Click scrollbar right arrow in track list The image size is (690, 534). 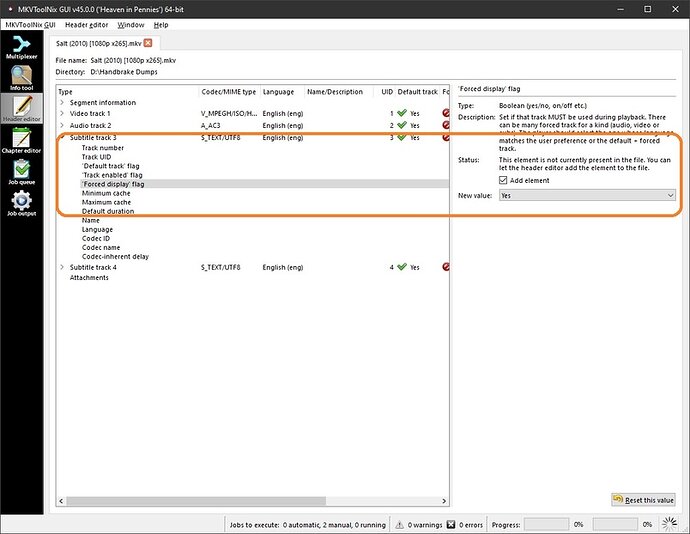tap(444, 501)
